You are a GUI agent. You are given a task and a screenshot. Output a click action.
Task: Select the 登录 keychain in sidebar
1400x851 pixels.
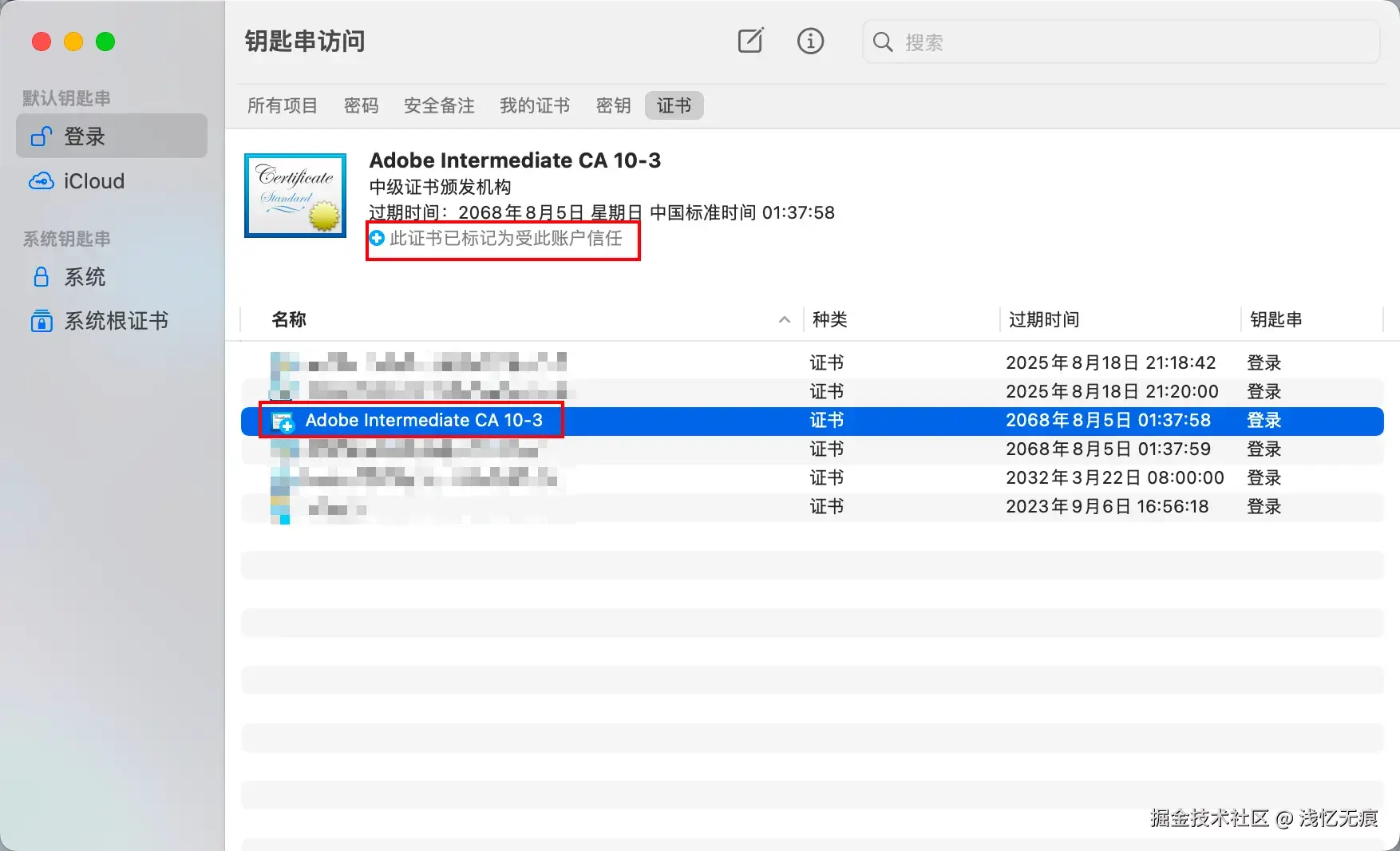coord(112,136)
